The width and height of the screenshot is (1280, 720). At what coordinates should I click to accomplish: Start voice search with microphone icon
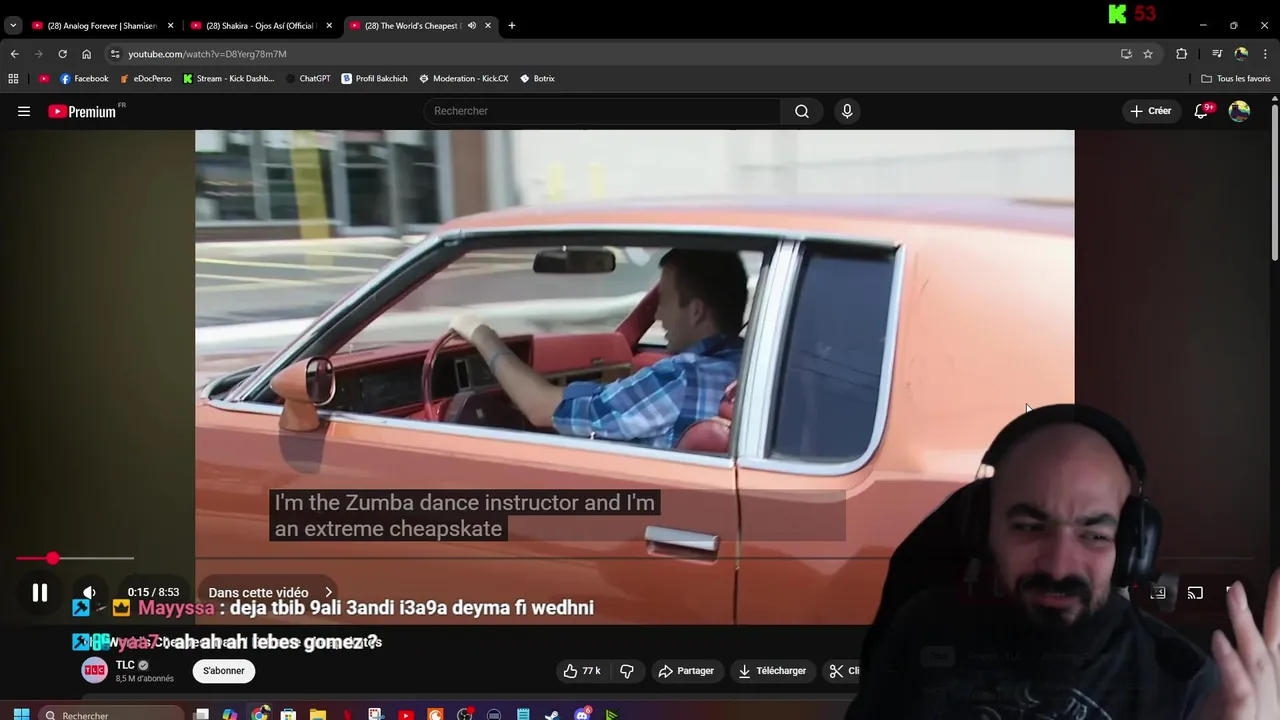pos(847,111)
